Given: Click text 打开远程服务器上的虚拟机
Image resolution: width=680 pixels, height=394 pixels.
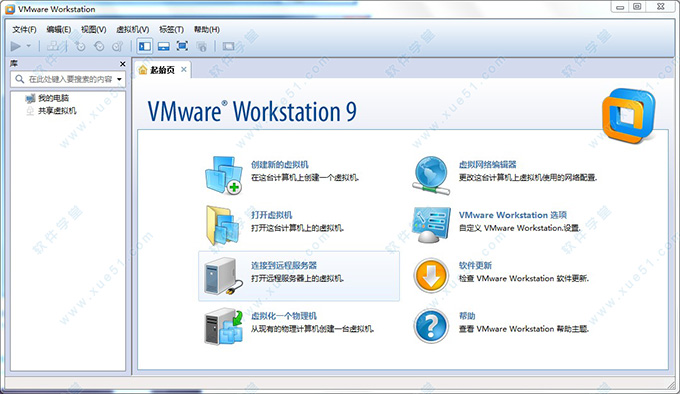Looking at the screenshot, I should pyautogui.click(x=298, y=278).
